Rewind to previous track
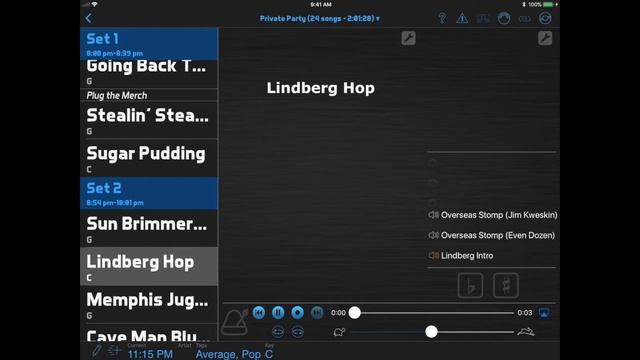This screenshot has height=360, width=640. click(x=259, y=313)
